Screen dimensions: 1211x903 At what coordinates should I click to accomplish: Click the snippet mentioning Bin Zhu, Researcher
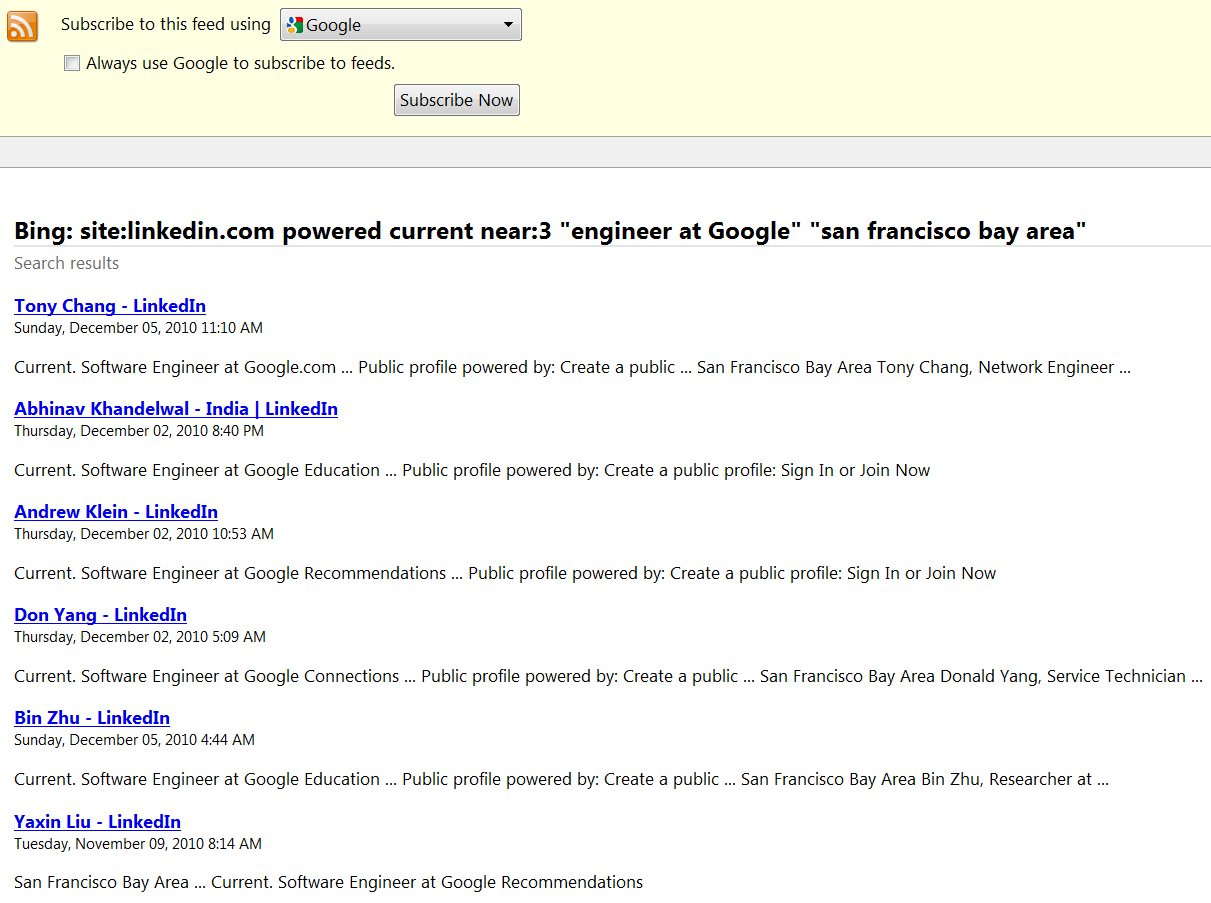pos(561,779)
